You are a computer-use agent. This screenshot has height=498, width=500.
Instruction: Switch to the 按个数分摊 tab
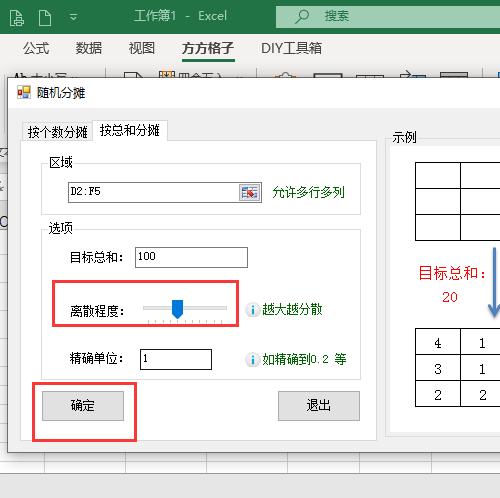(x=57, y=132)
